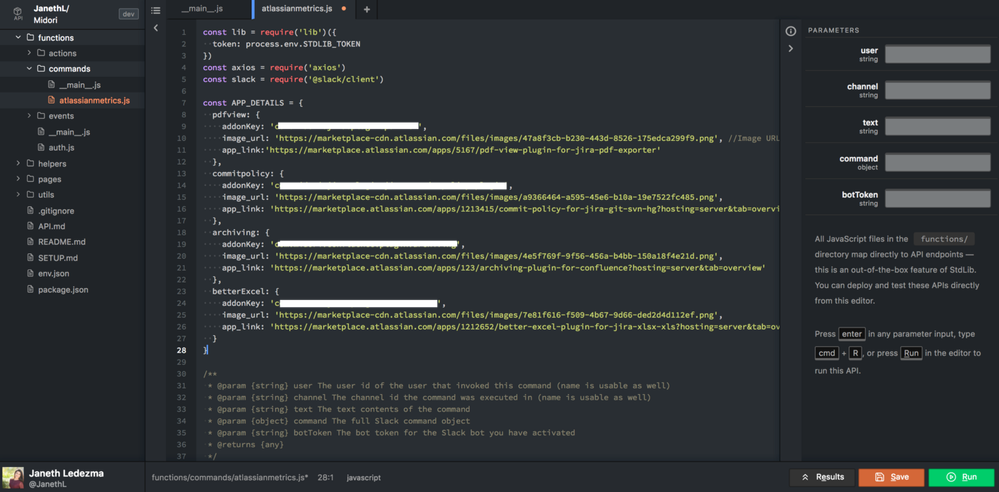
Task: Open atlassianmetrics.js in the file tree
Action: pyautogui.click(x=94, y=101)
